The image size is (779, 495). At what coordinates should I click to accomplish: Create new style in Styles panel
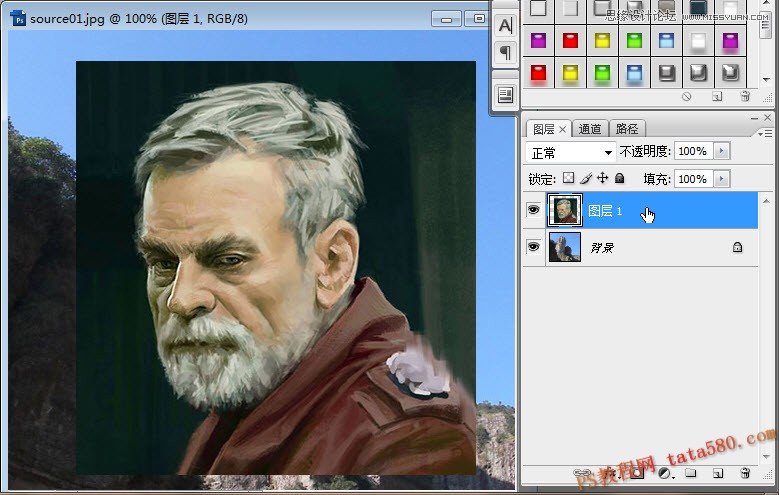717,96
